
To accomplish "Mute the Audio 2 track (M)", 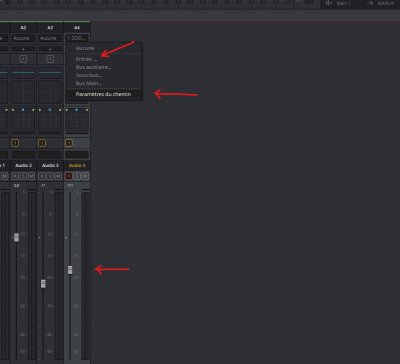I will click(x=31, y=176).
